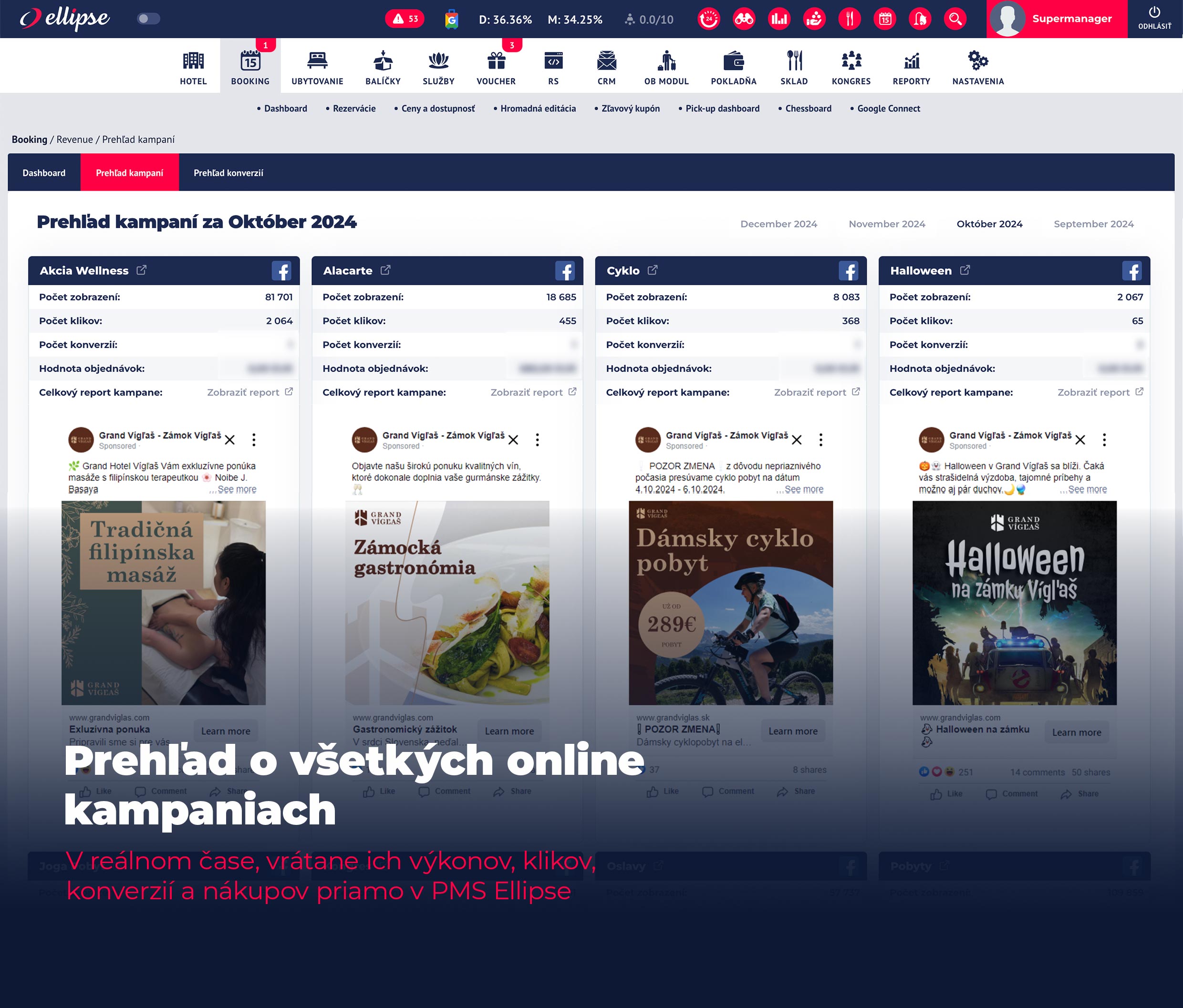1183x1008 pixels.
Task: Open three-dot menu on Alacarte ad
Action: click(537, 440)
